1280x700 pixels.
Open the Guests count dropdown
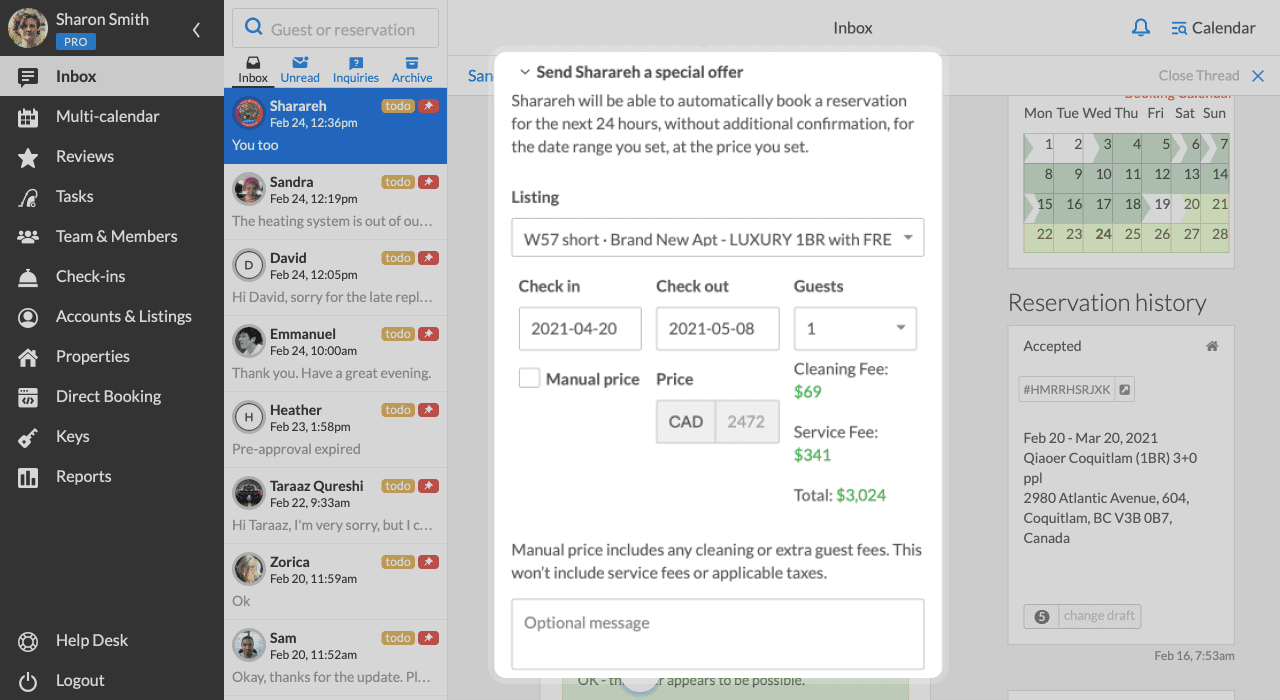click(855, 328)
